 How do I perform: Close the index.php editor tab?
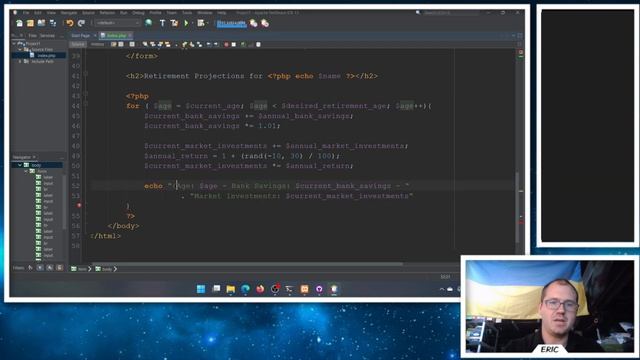(x=130, y=36)
